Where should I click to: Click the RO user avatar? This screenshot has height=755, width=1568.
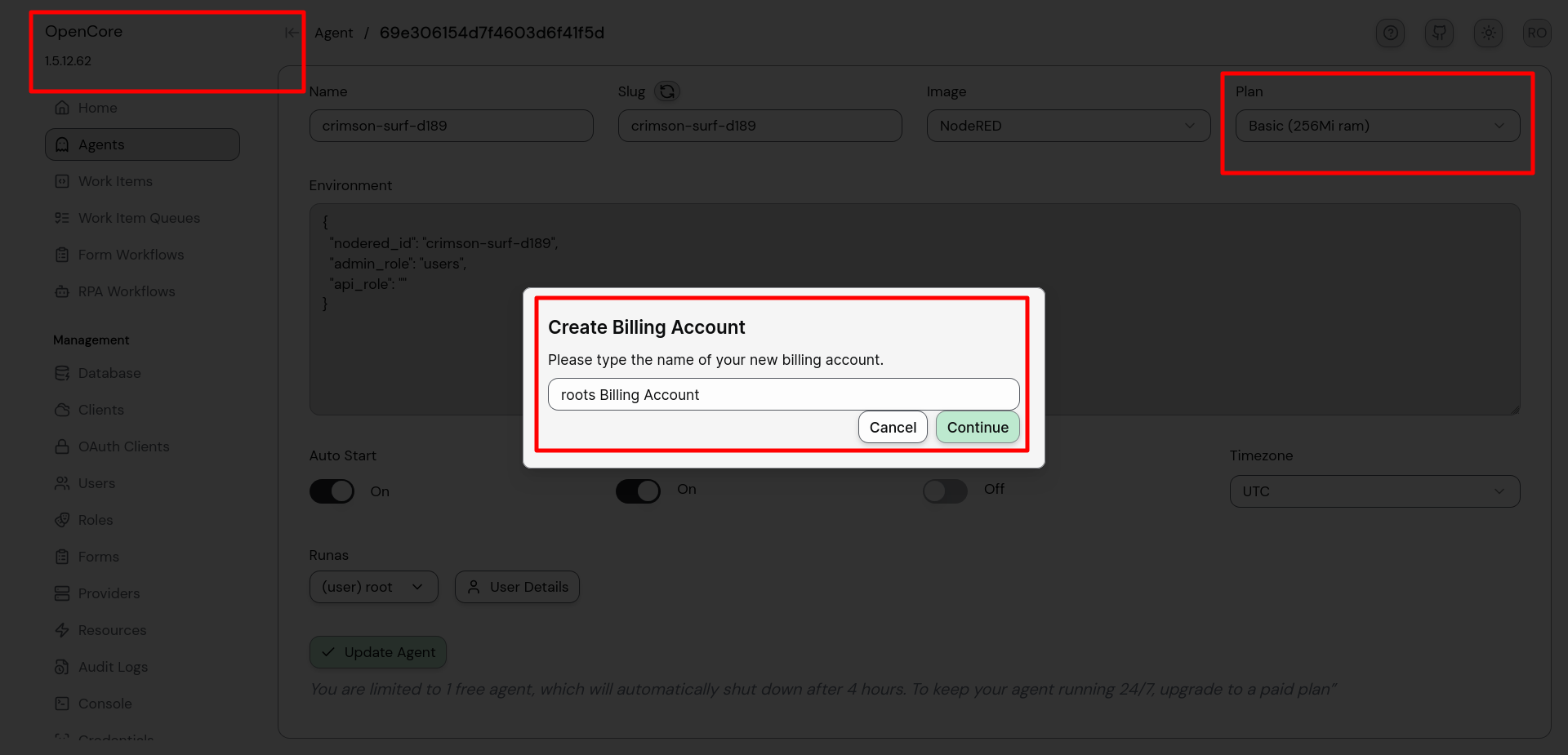coord(1536,33)
